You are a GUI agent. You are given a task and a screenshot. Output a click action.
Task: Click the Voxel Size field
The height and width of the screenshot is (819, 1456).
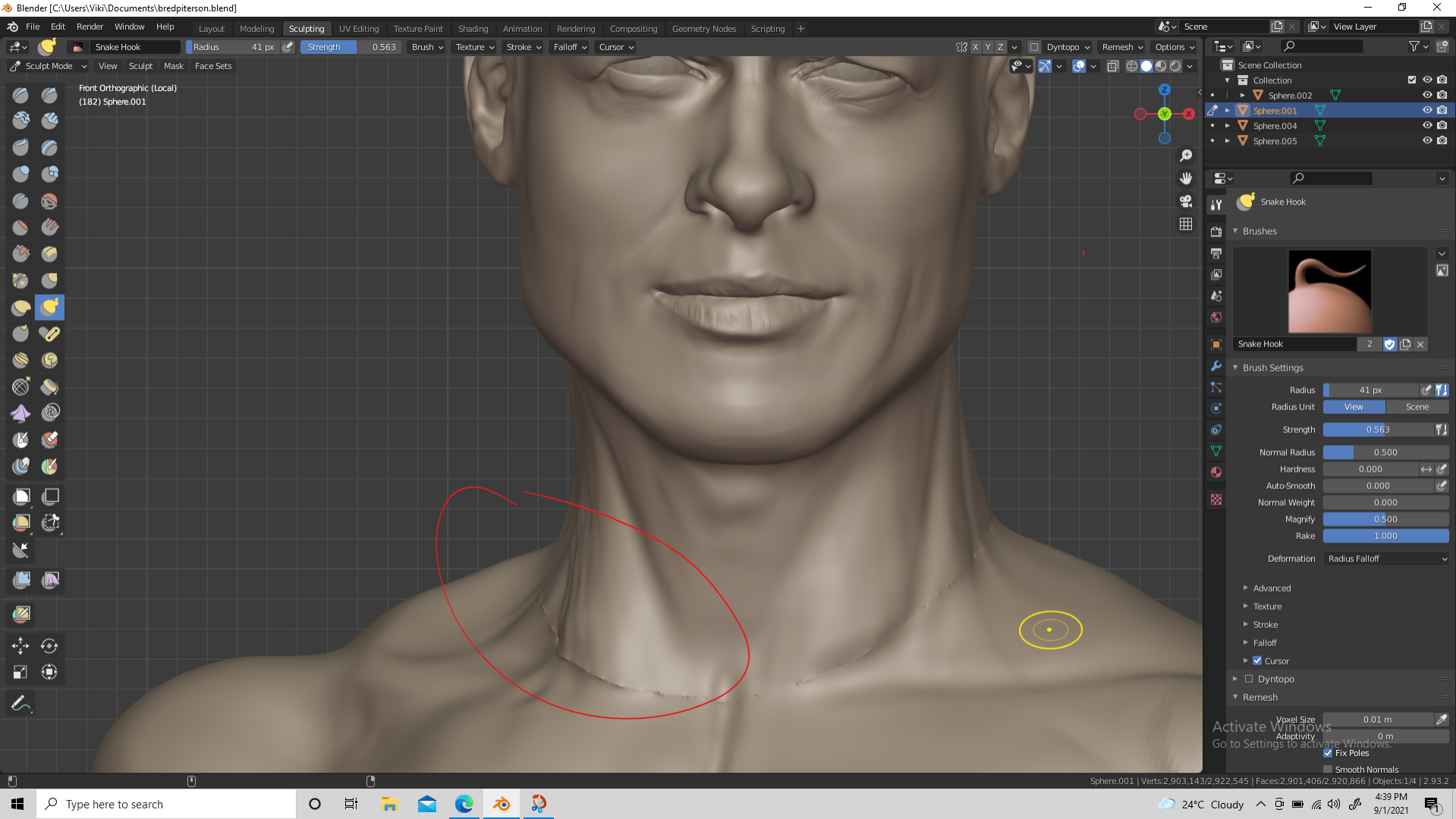click(1377, 720)
